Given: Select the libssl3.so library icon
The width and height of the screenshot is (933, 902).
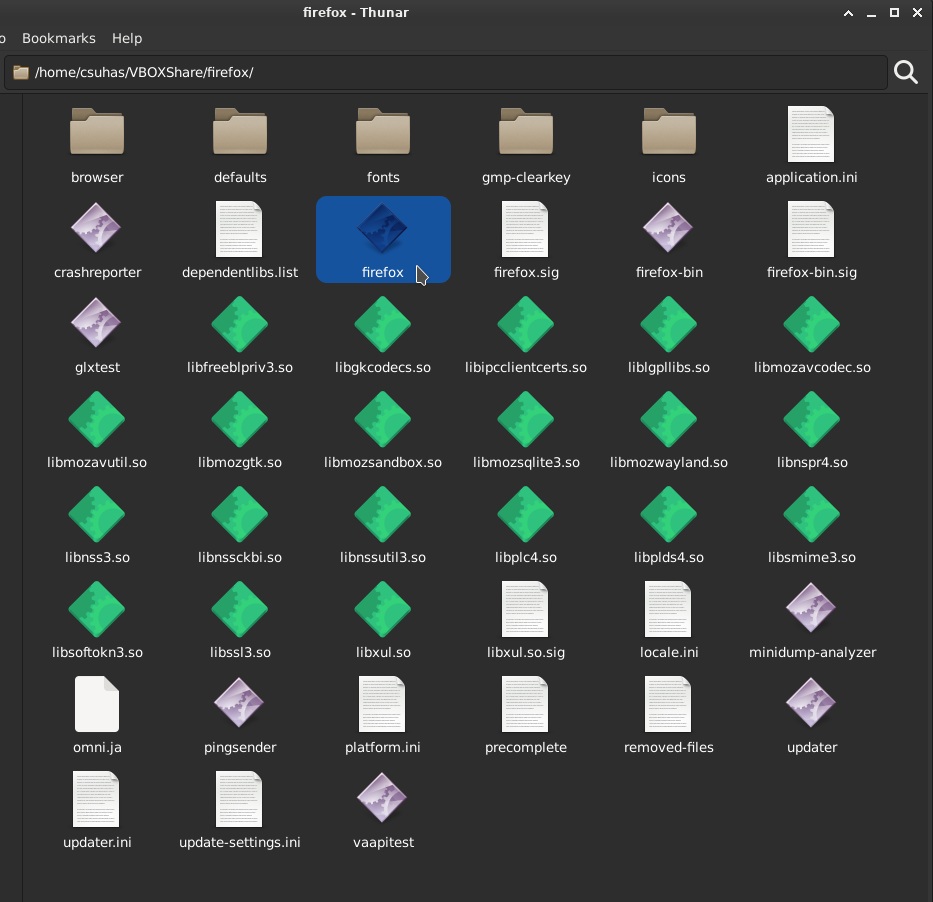Looking at the screenshot, I should point(240,610).
